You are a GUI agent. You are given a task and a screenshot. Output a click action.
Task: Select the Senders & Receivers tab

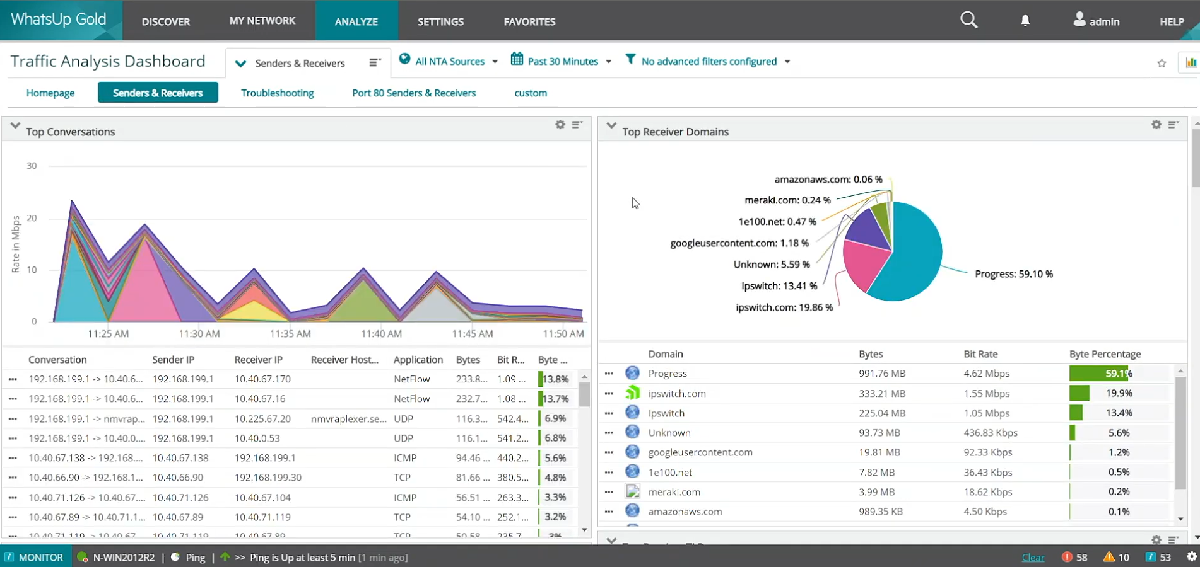[x=158, y=93]
